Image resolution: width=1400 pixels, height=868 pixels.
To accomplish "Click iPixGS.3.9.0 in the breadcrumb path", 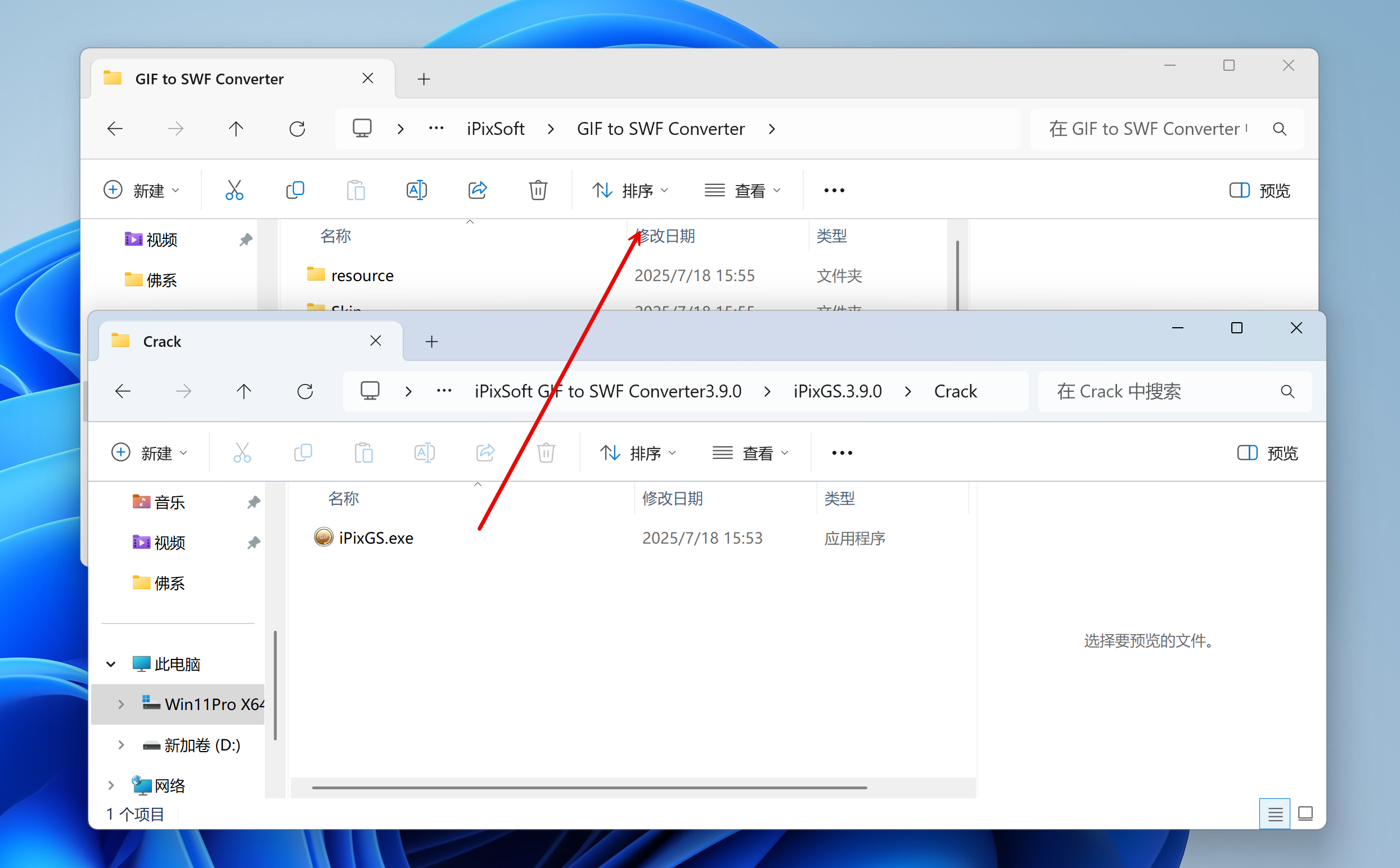I will (837, 391).
